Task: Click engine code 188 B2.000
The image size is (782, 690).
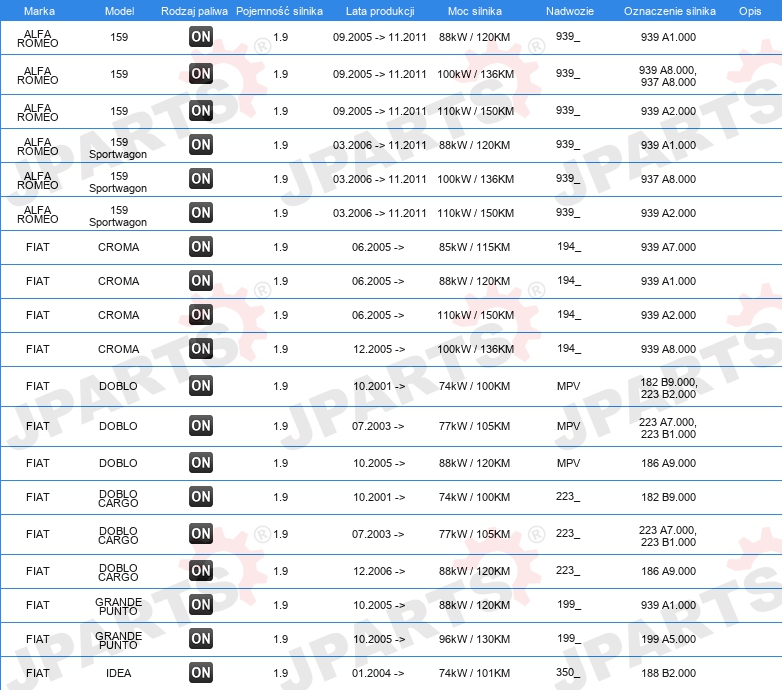Action: (x=668, y=673)
